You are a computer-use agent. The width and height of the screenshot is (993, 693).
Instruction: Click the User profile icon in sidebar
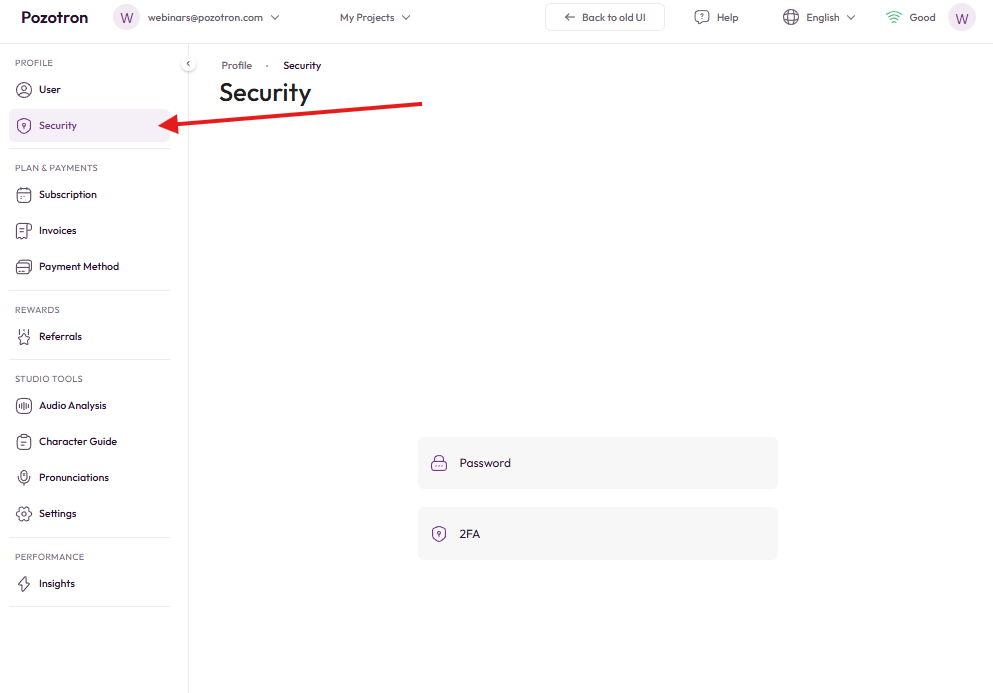(x=24, y=90)
